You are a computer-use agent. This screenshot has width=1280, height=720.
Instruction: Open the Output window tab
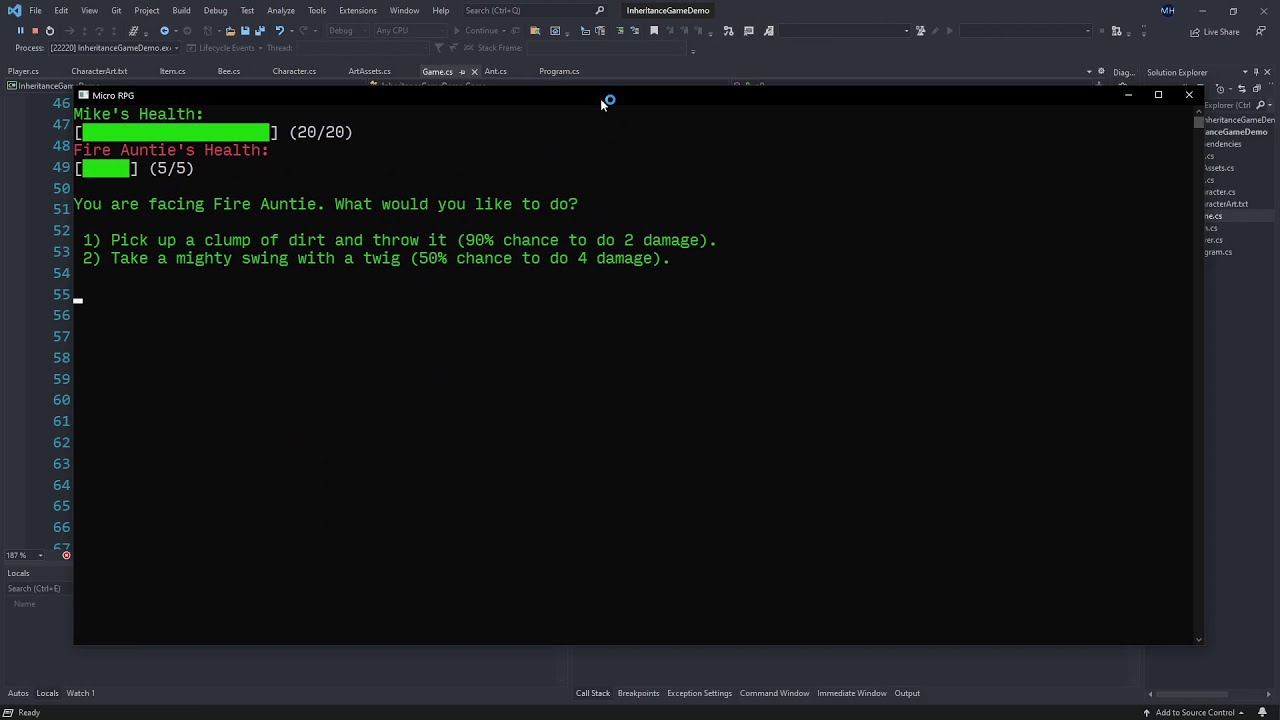coord(907,693)
